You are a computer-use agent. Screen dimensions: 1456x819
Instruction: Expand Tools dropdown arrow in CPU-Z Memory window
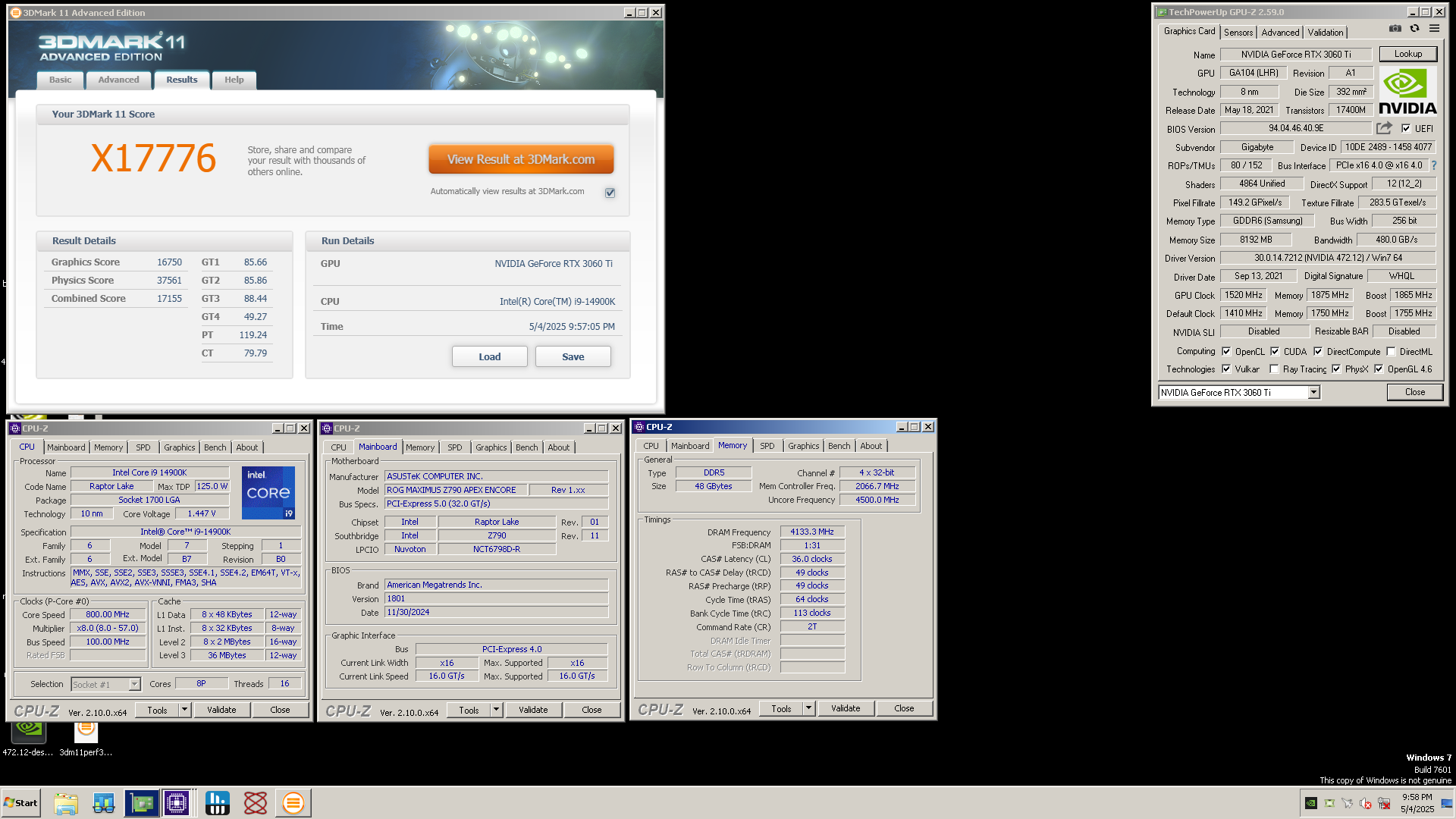[808, 709]
